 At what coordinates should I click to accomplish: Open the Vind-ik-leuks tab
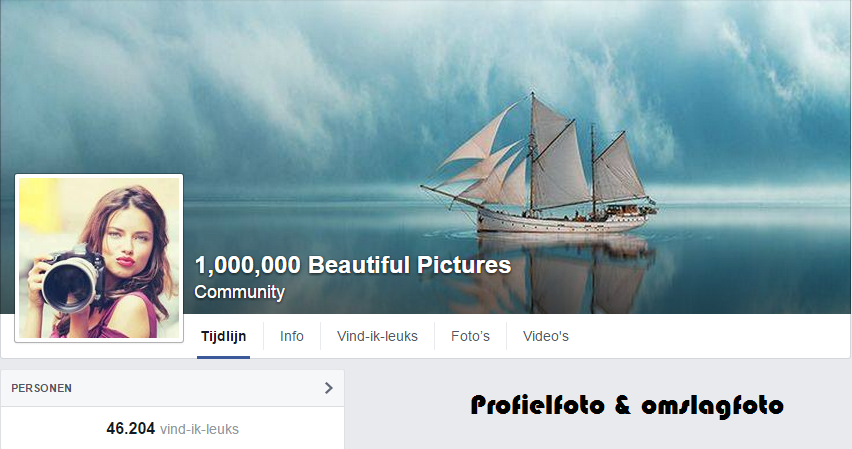[377, 336]
